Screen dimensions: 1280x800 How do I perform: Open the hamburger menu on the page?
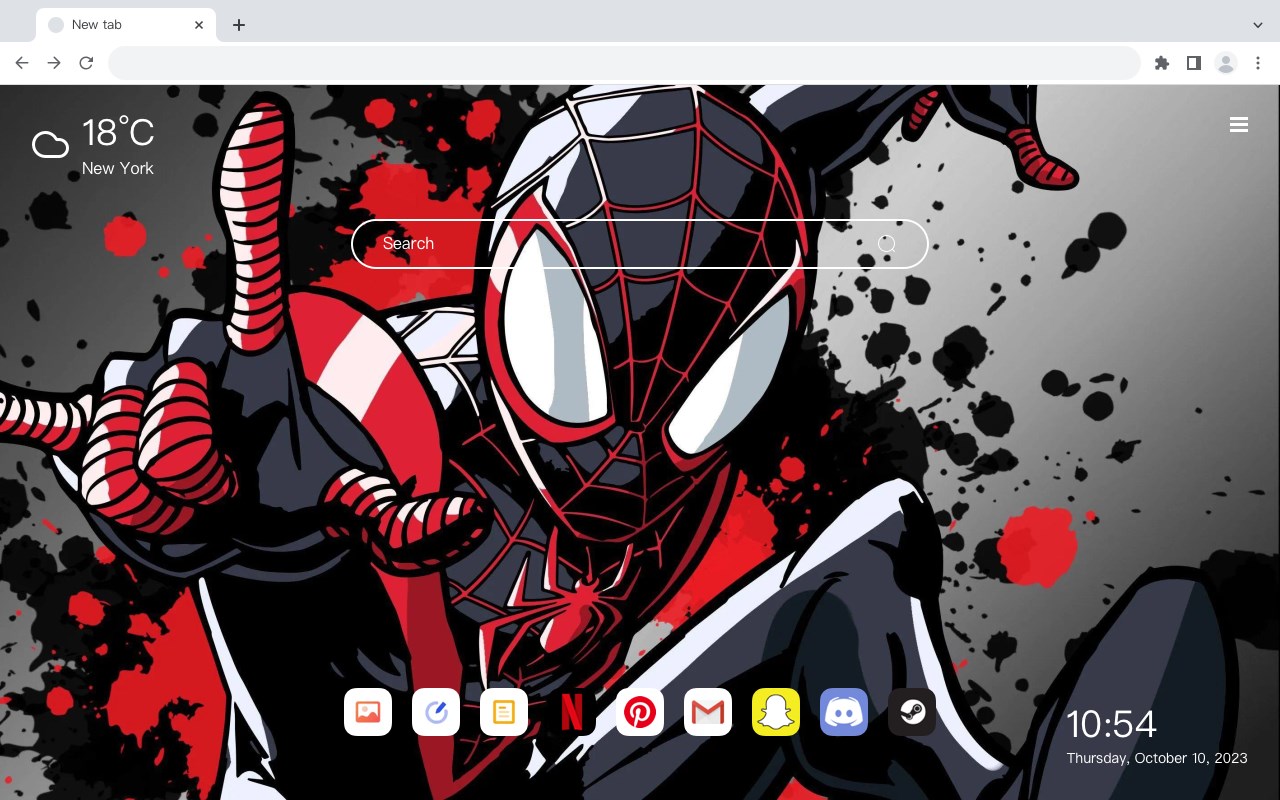(x=1239, y=125)
